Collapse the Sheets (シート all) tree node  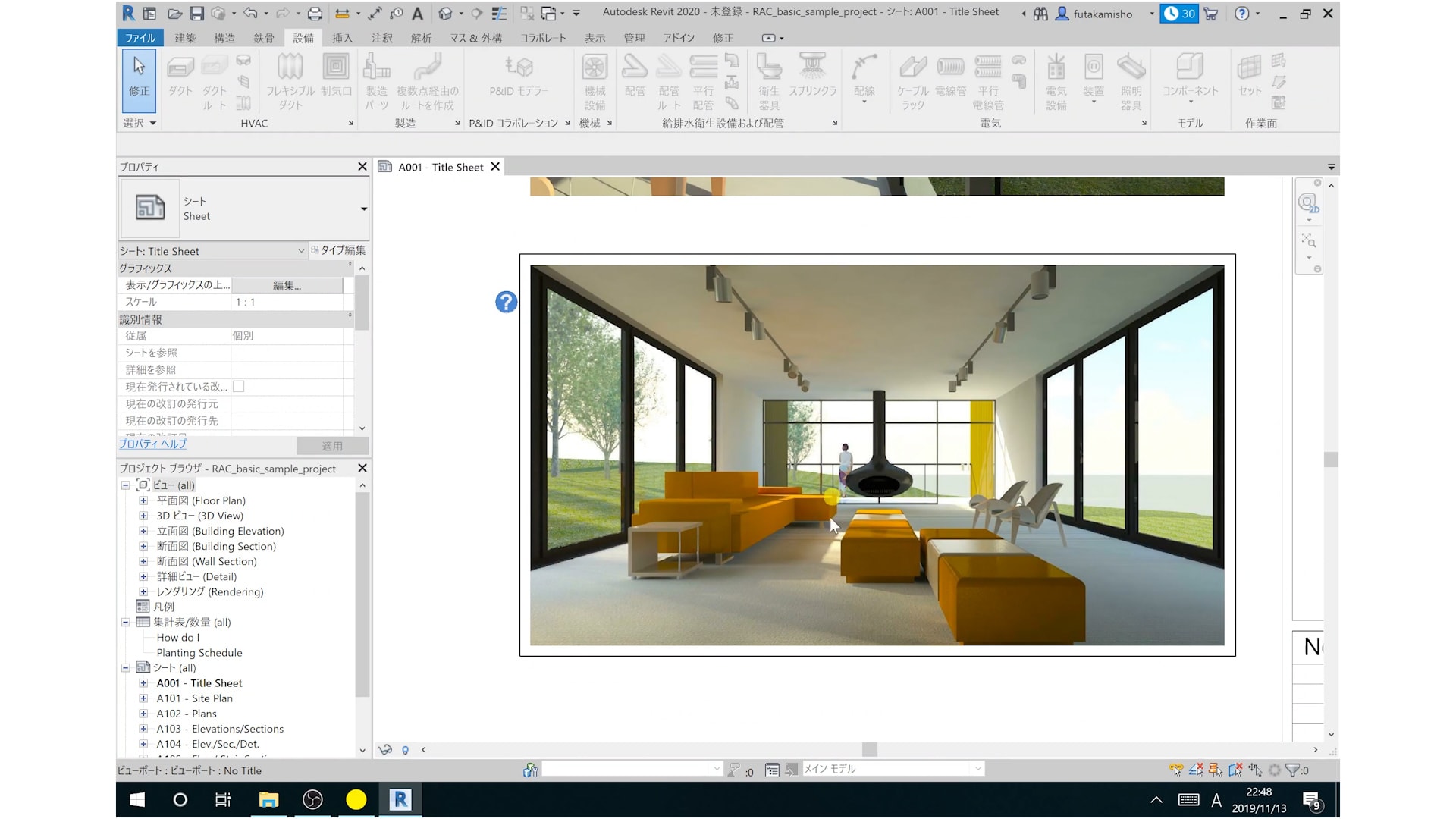pos(126,668)
